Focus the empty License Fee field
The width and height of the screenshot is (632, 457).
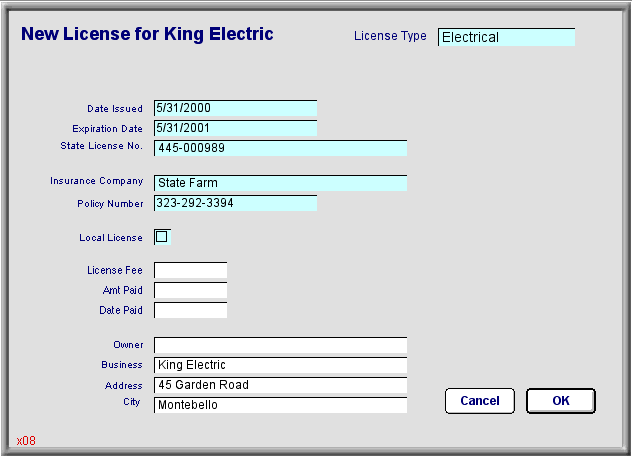(190, 270)
